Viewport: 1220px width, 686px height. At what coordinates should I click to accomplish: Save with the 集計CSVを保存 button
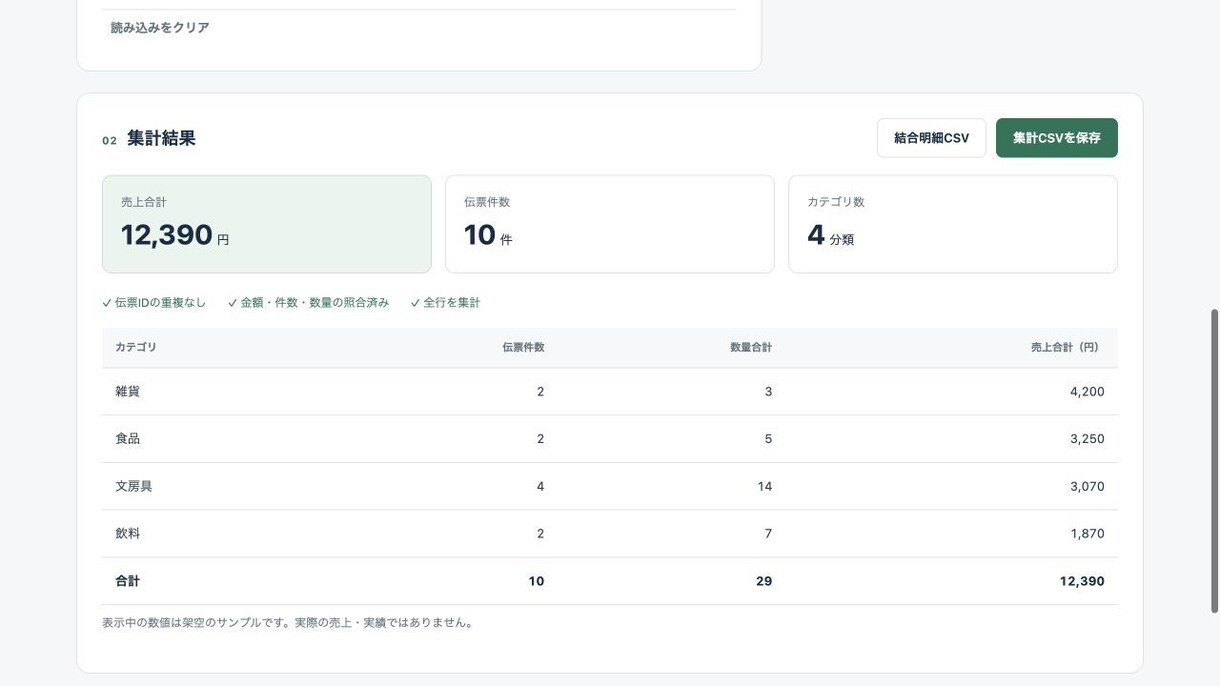point(1056,138)
